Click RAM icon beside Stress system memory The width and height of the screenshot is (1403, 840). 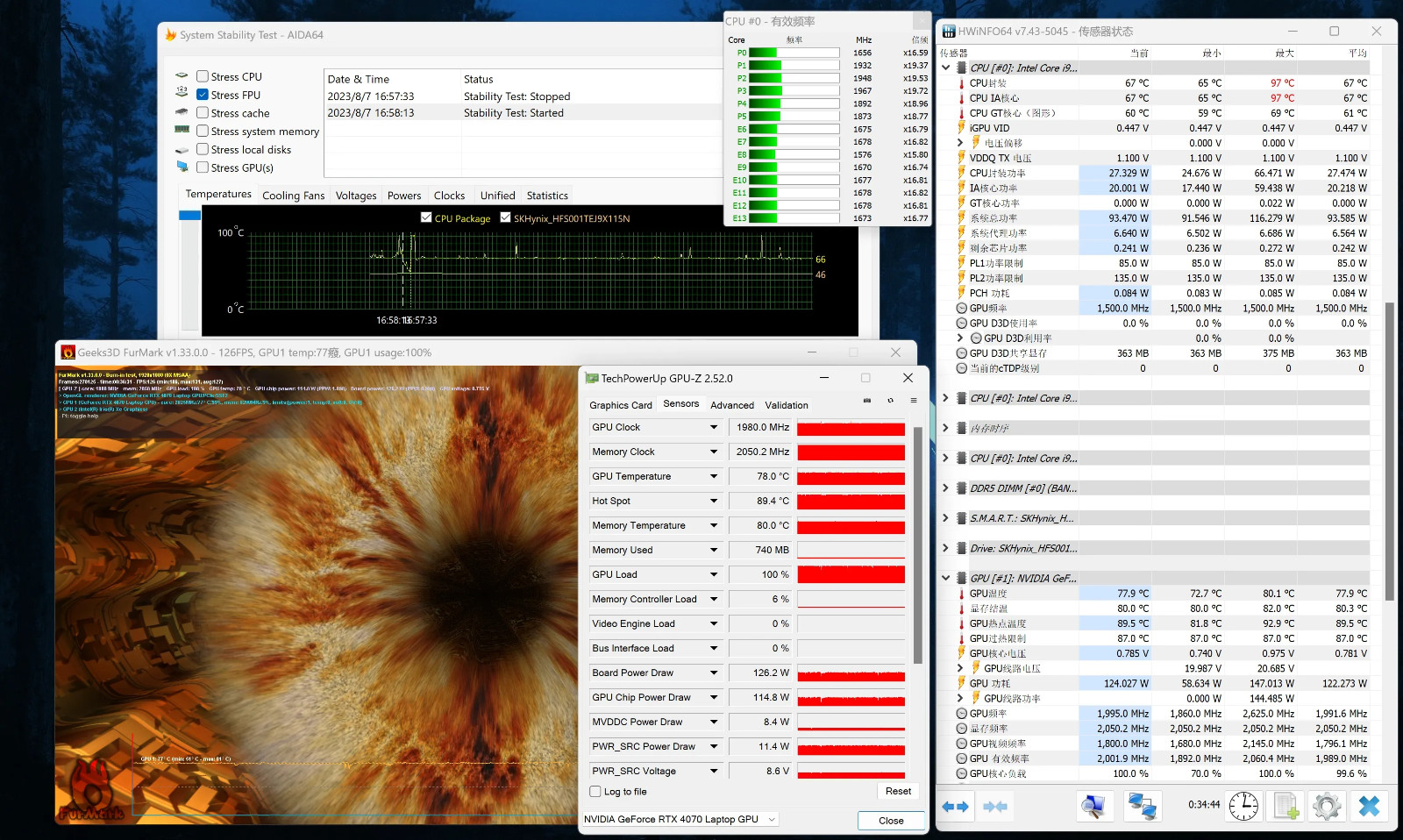[182, 129]
